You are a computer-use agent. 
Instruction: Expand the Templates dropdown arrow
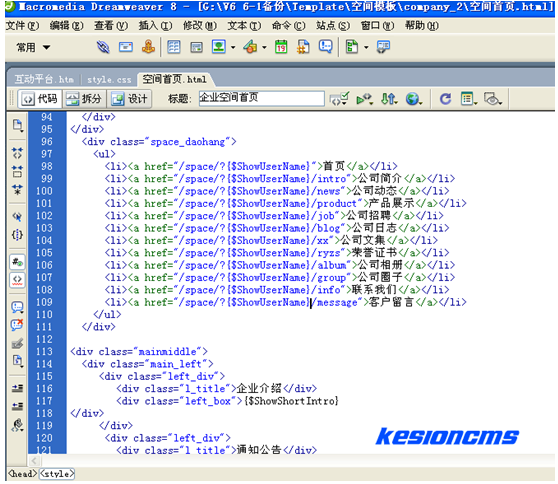(366, 47)
